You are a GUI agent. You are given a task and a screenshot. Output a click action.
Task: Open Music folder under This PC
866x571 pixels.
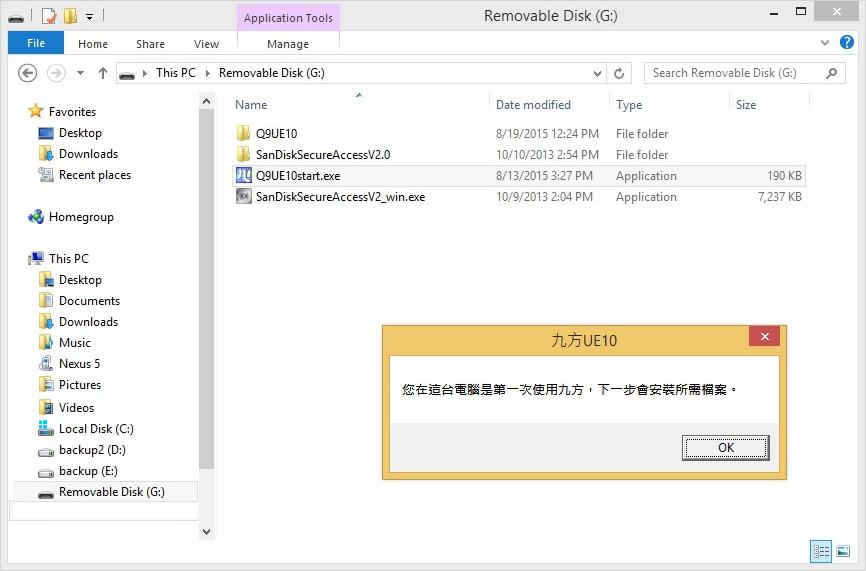click(x=75, y=342)
